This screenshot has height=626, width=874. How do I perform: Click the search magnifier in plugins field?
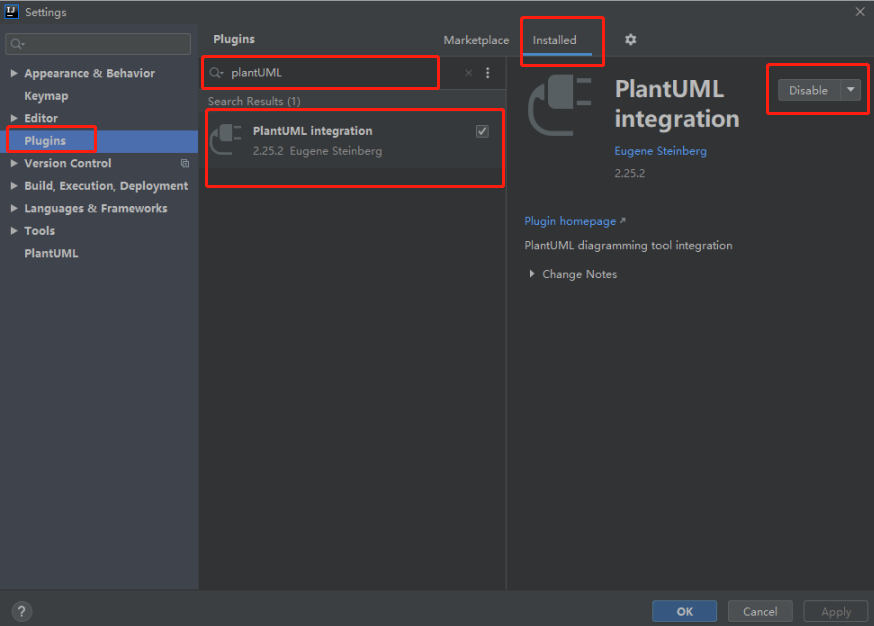point(217,73)
